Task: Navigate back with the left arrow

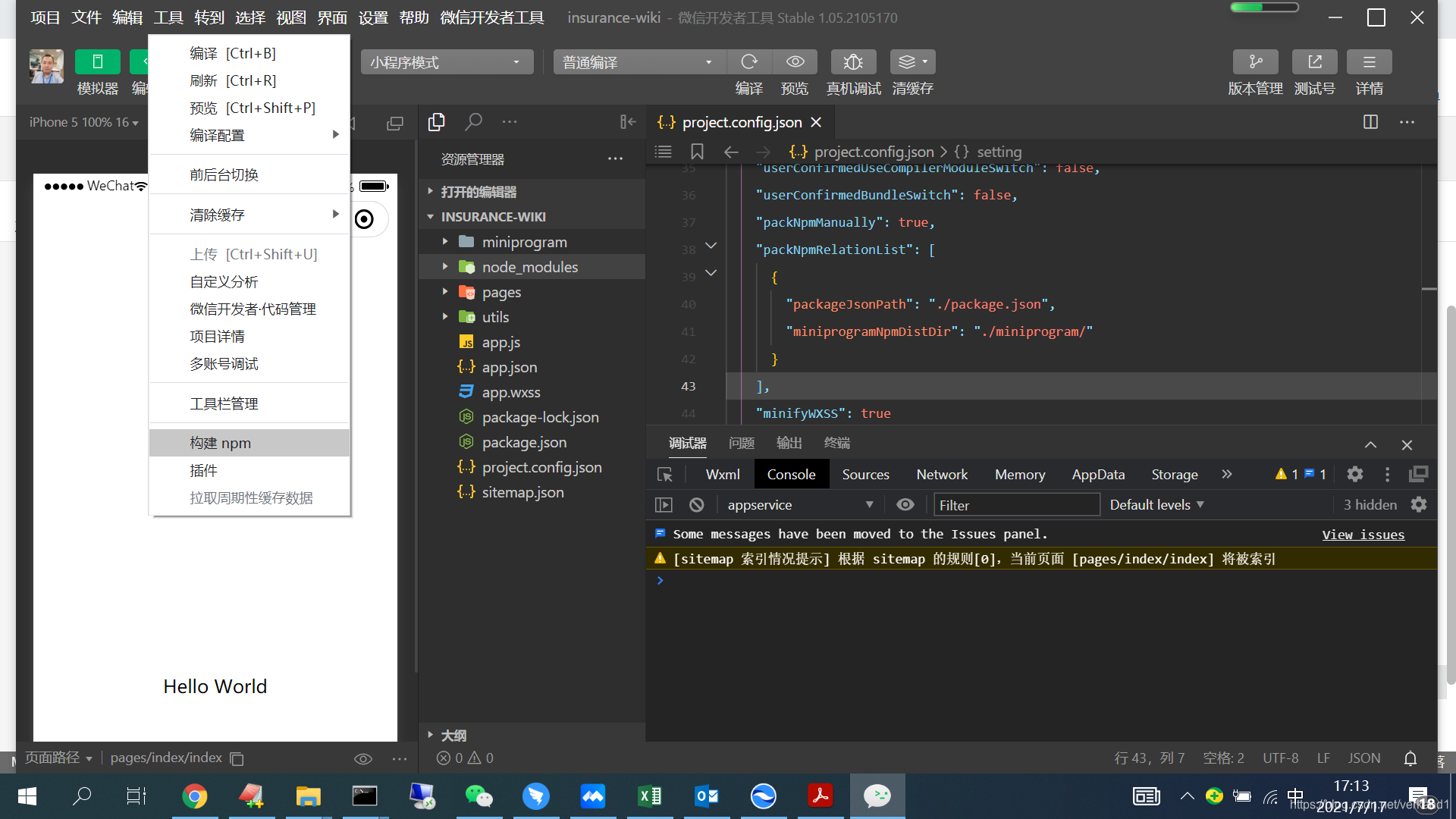Action: click(731, 152)
